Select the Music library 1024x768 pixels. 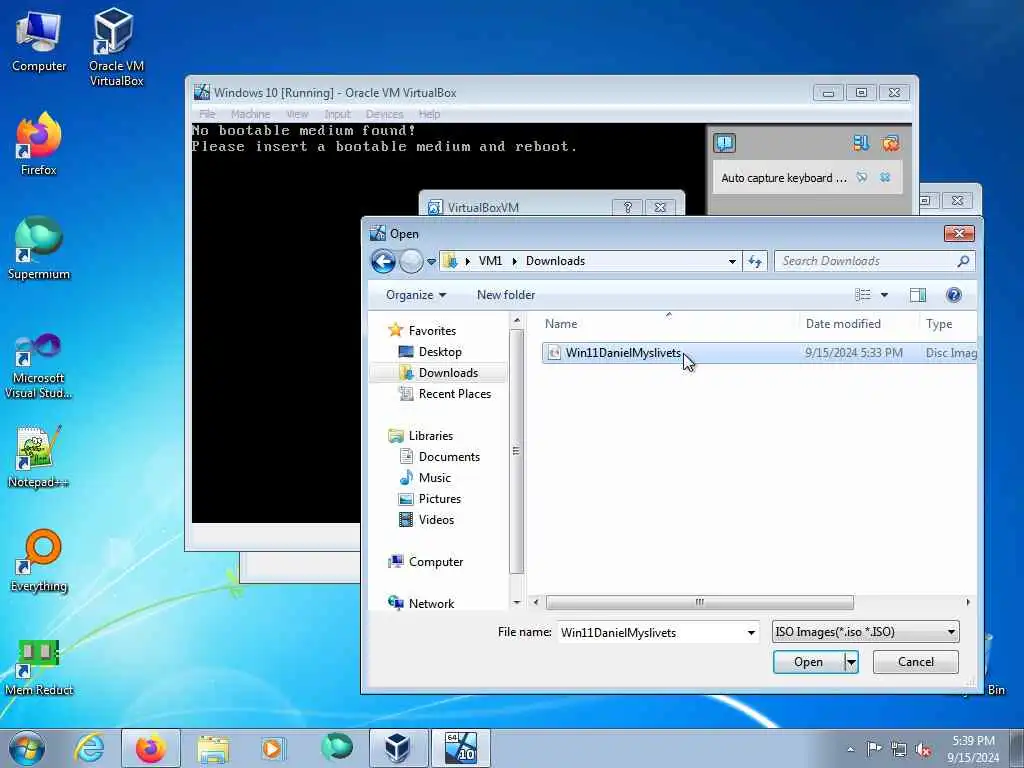point(434,477)
